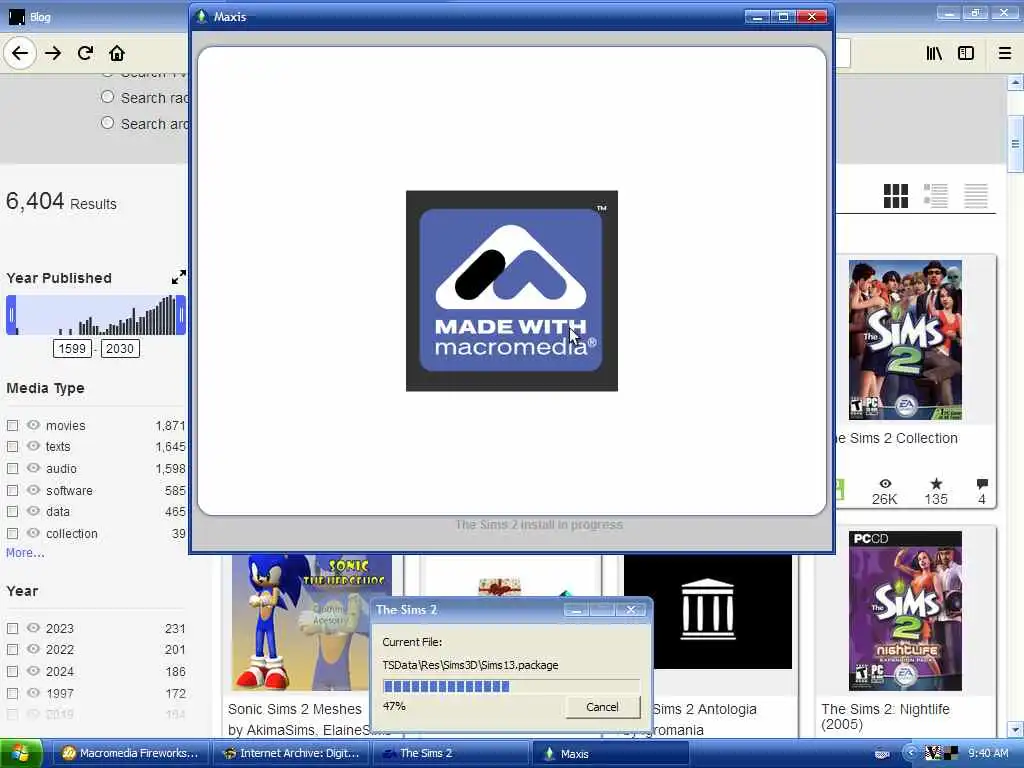Open the browser library icon
The height and width of the screenshot is (768, 1024).
tap(934, 53)
